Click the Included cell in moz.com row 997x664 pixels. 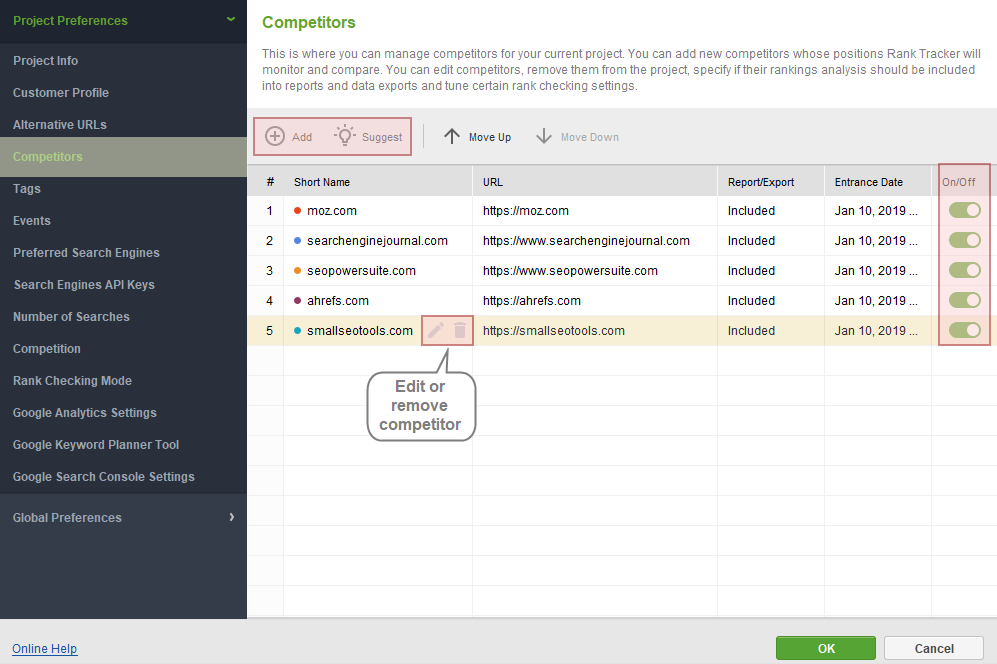coord(771,211)
